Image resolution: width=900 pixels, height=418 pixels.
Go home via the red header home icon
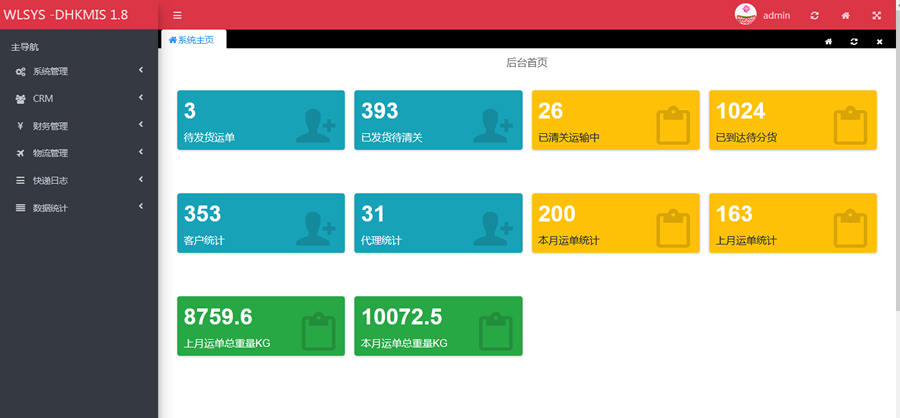tap(845, 16)
